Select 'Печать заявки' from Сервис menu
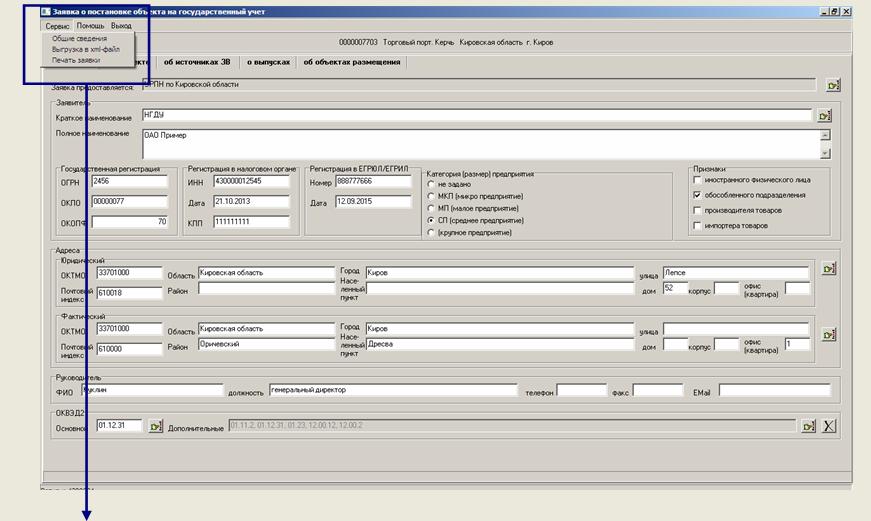The width and height of the screenshot is (871, 521). [75, 60]
